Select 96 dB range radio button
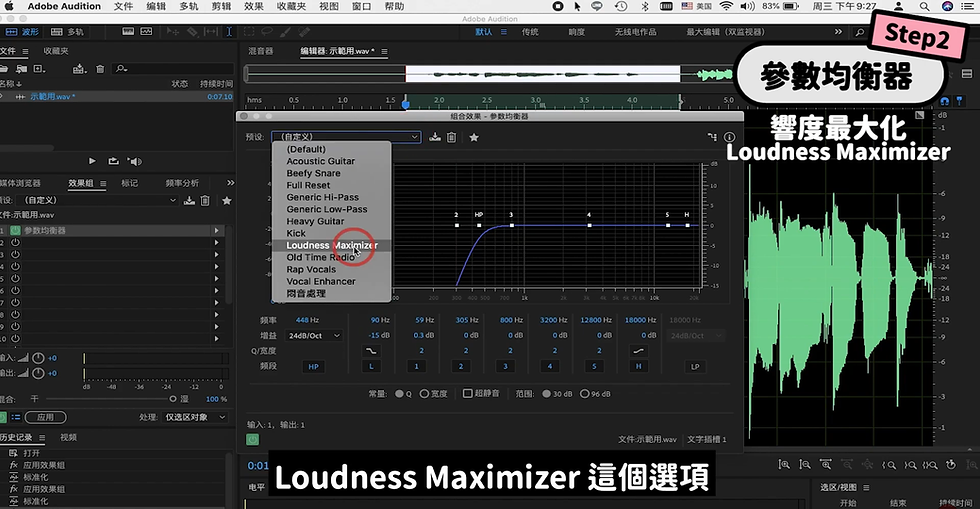The height and width of the screenshot is (509, 980). click(x=584, y=394)
